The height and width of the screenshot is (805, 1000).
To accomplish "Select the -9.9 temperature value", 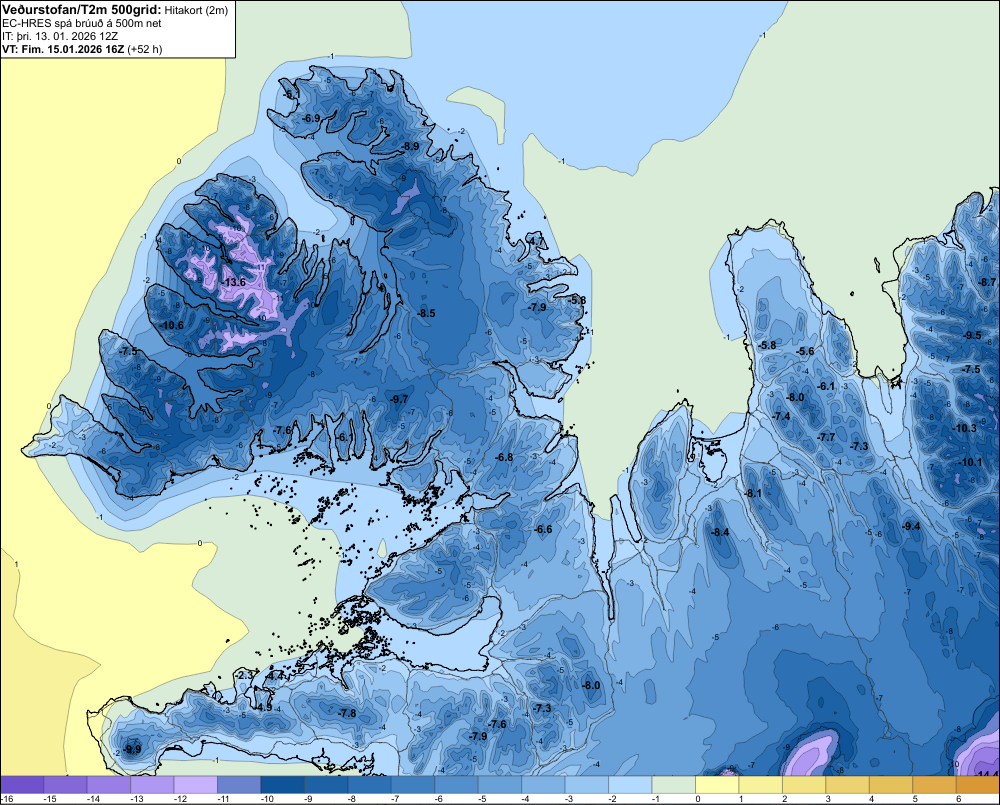I will point(132,749).
